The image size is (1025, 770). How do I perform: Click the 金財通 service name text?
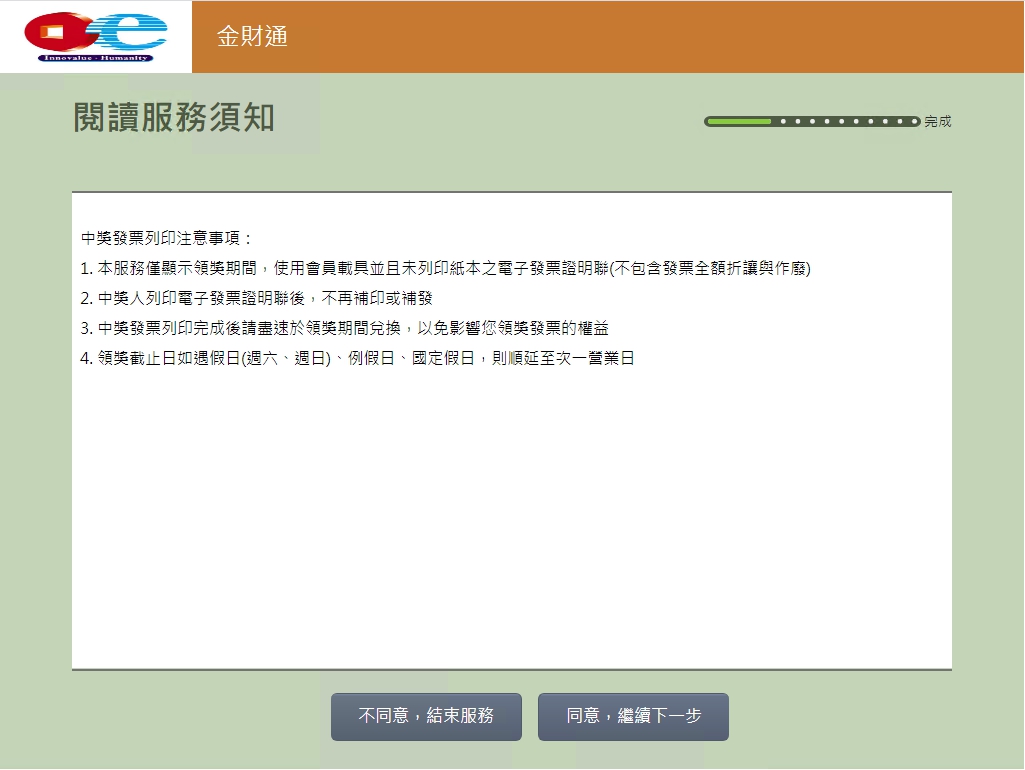click(x=250, y=37)
